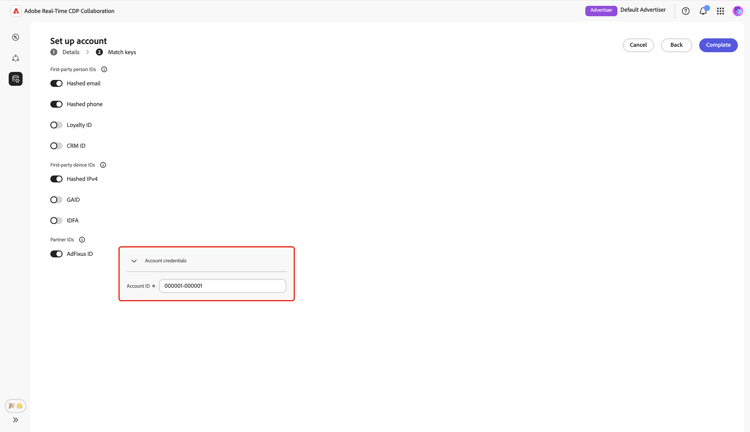Click the Account ID input field
The height and width of the screenshot is (432, 750).
click(x=222, y=286)
